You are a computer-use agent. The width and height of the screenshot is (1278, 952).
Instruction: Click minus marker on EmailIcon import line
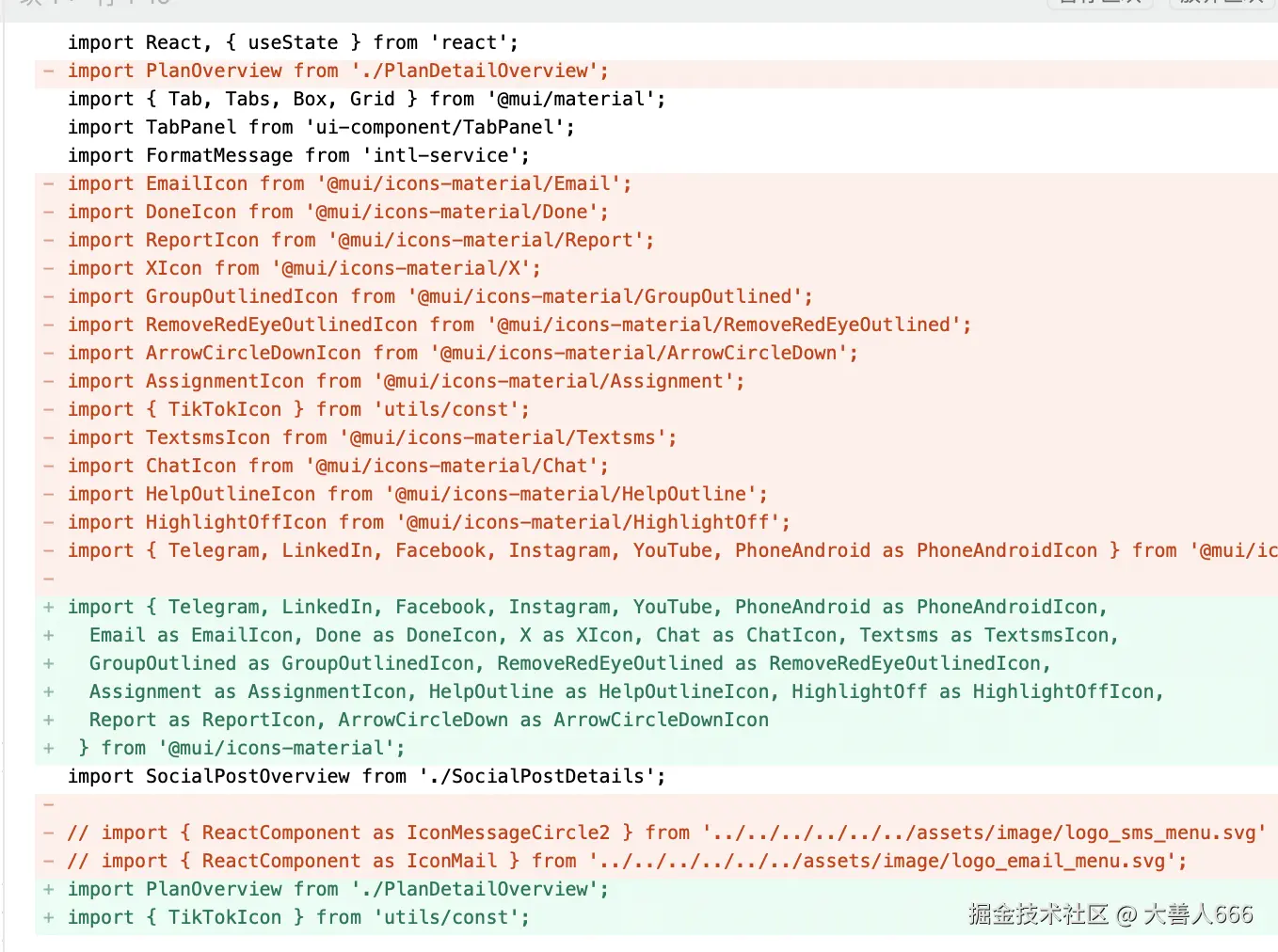(48, 183)
